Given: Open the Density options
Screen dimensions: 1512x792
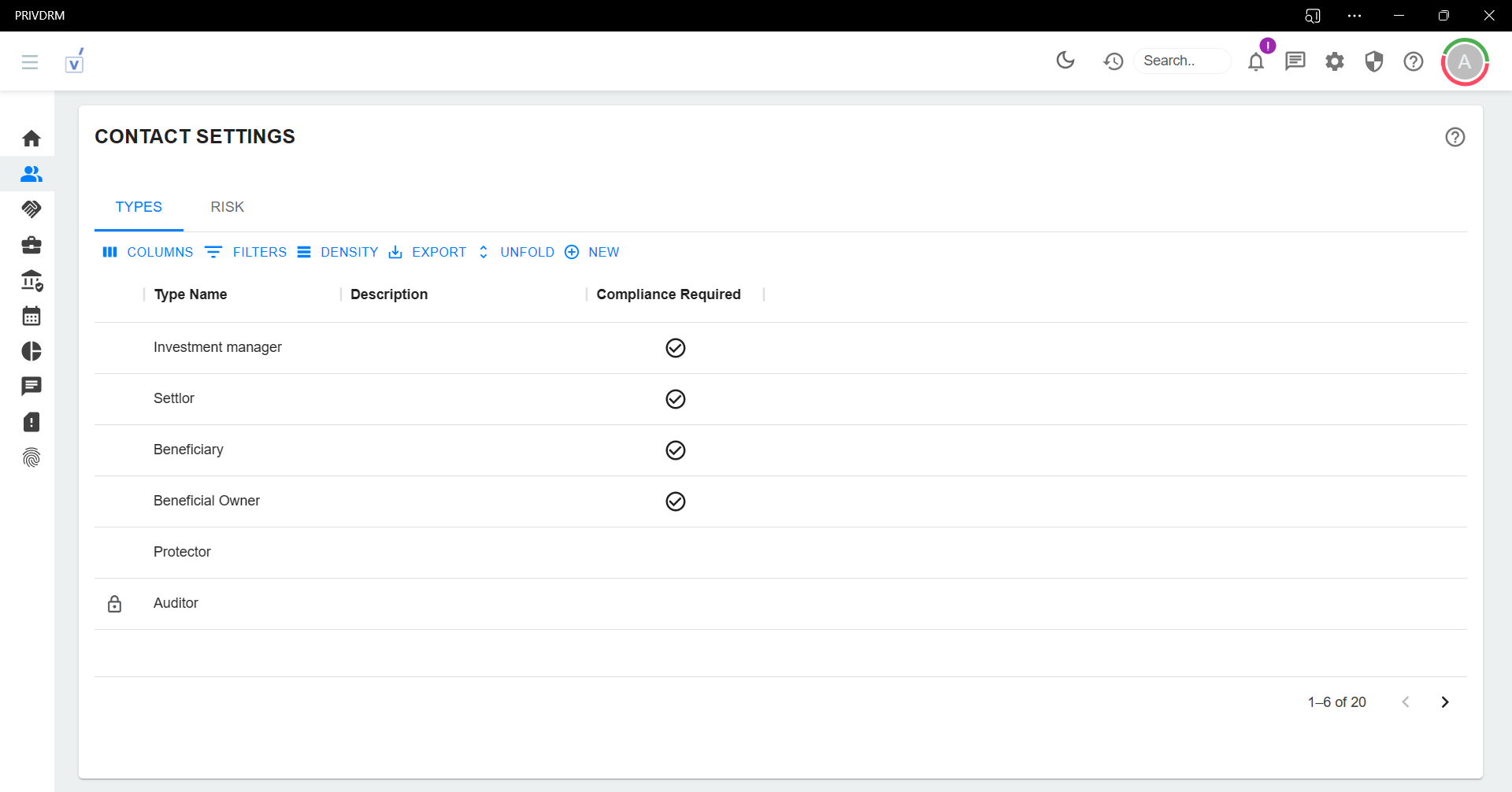Looking at the screenshot, I should pos(338,252).
